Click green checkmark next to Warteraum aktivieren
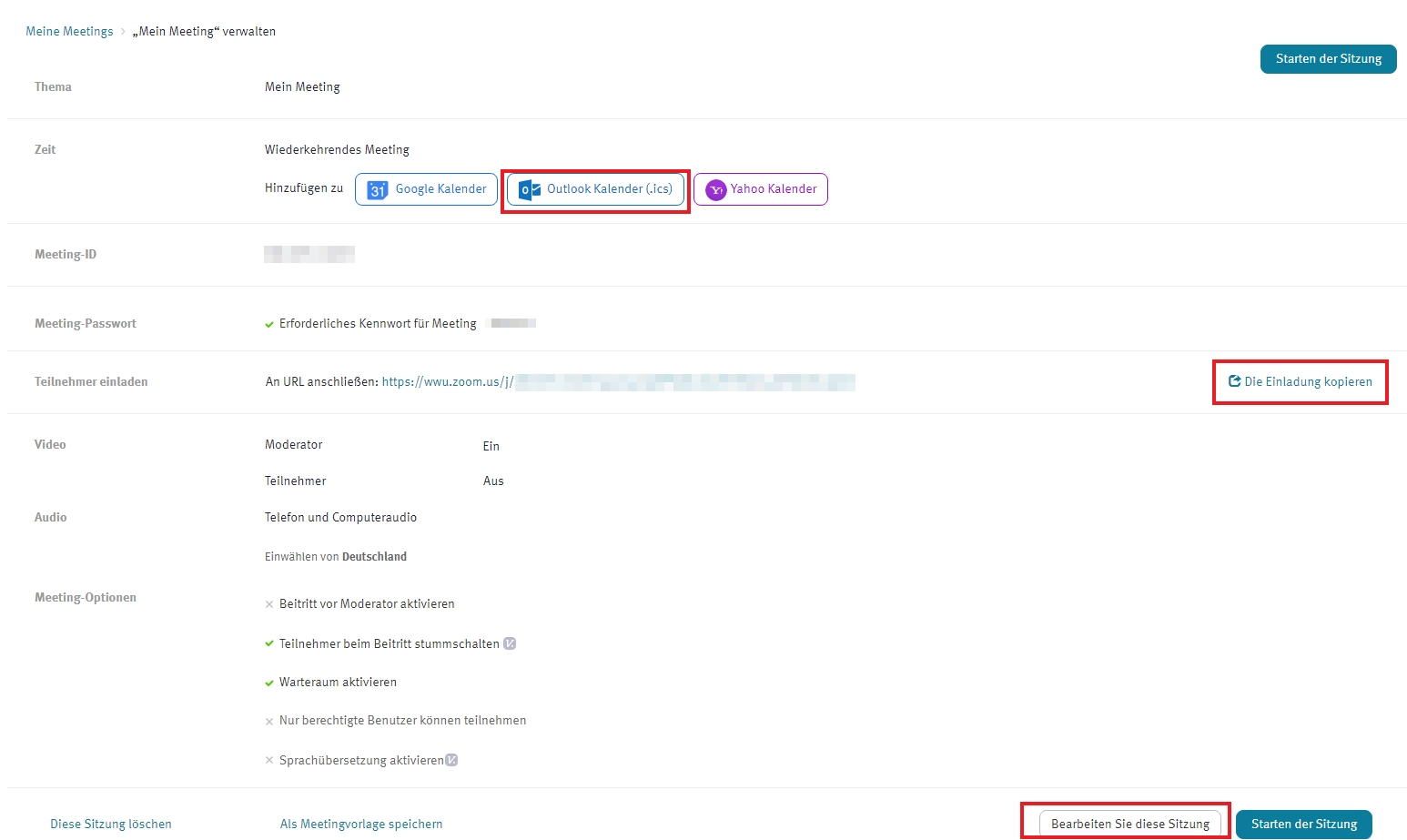The image size is (1407, 840). click(269, 683)
